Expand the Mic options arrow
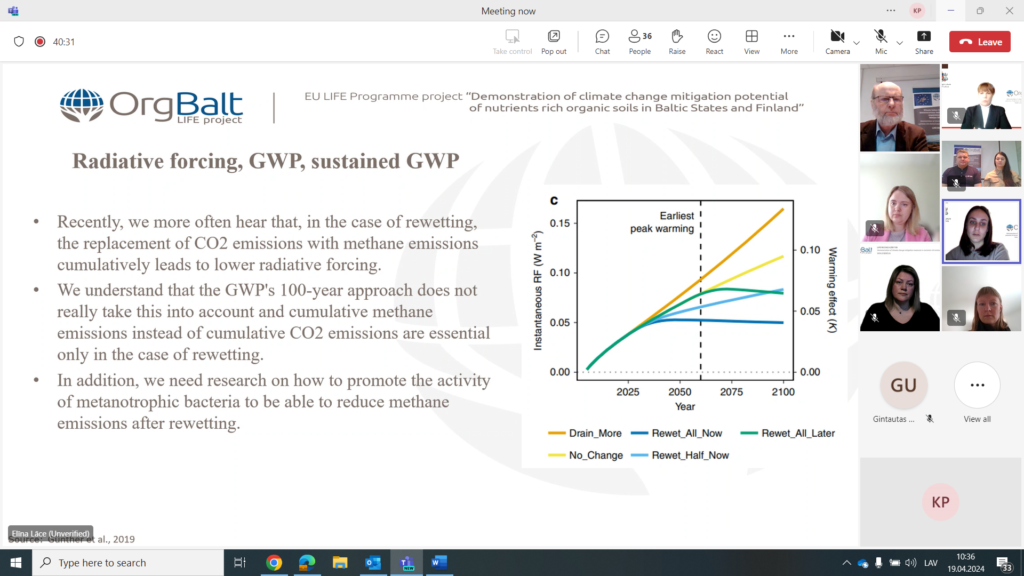 pos(899,43)
